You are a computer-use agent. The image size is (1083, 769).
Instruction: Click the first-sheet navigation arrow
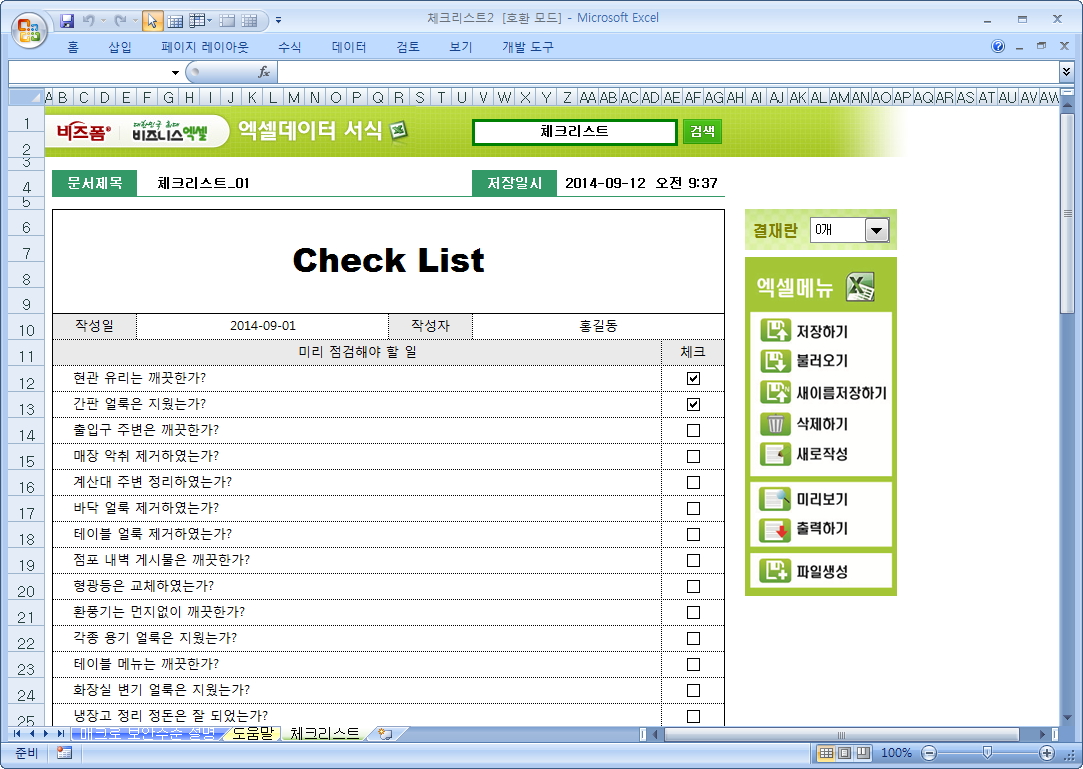17,734
